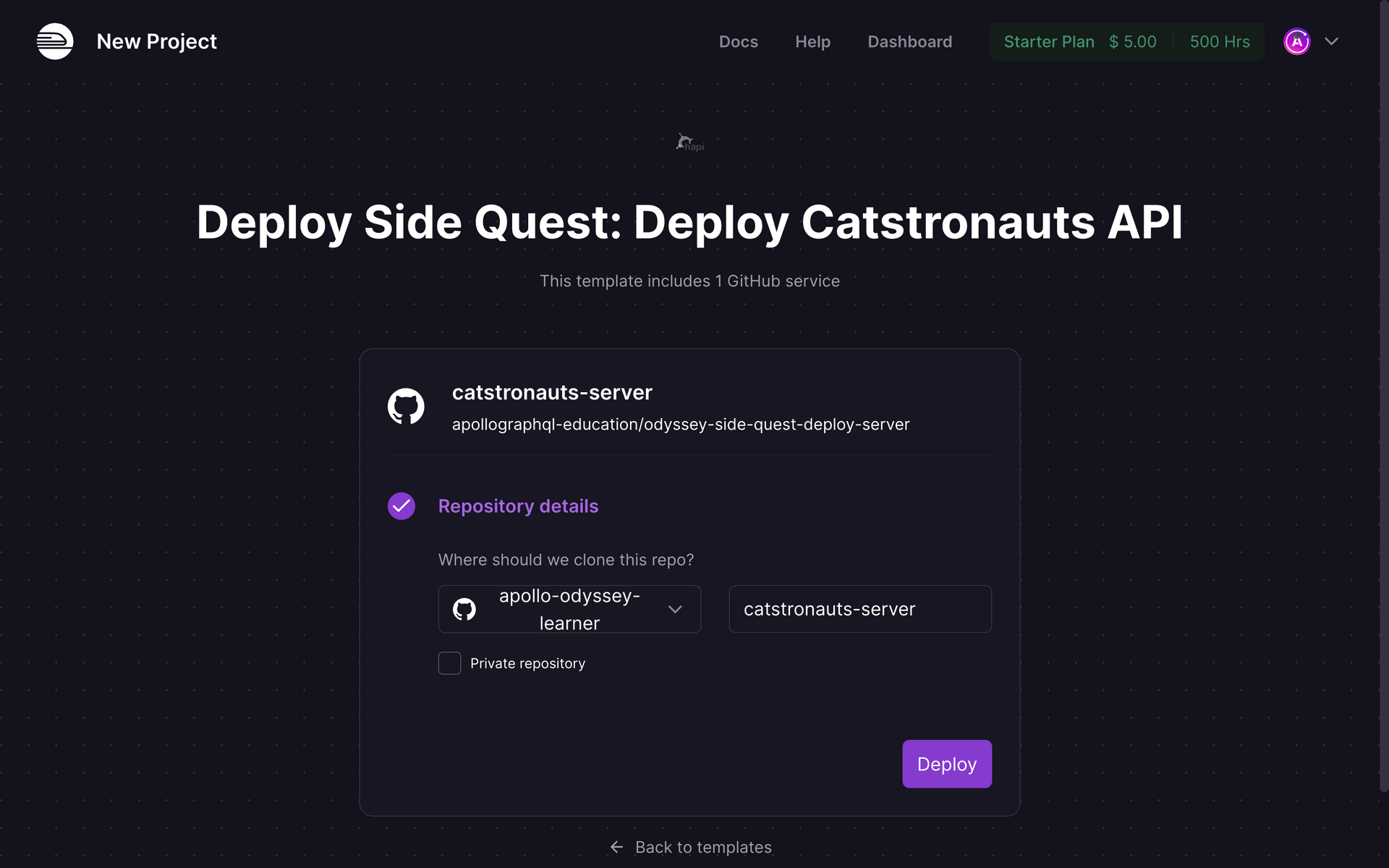
Task: Click the repository name input field
Action: [x=859, y=609]
